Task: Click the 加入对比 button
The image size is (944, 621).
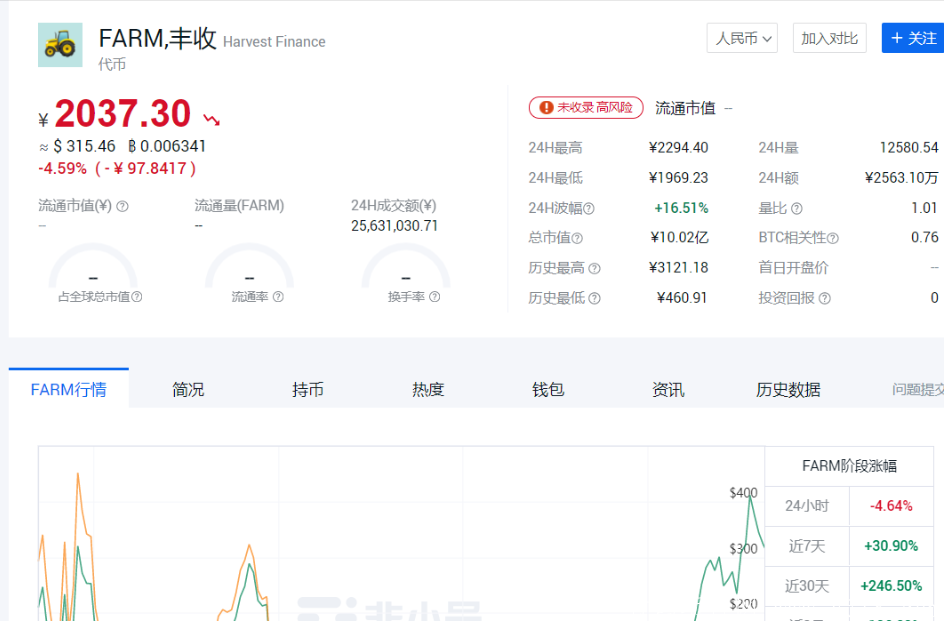Action: point(830,39)
